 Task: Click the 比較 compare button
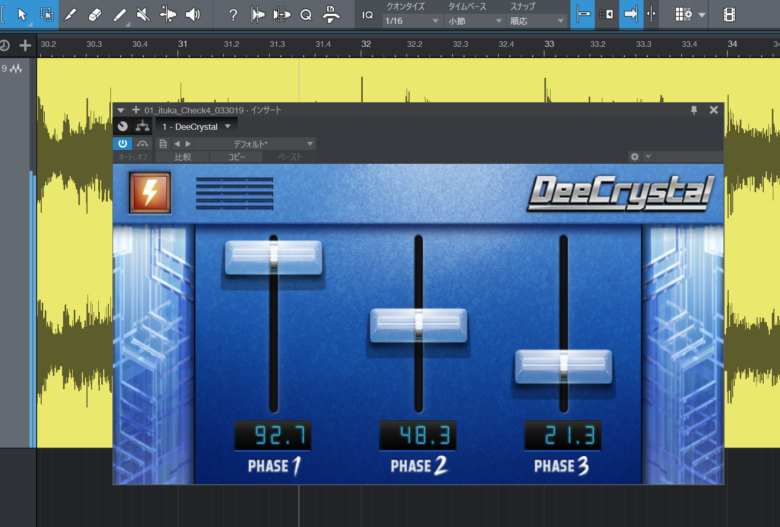pos(183,157)
